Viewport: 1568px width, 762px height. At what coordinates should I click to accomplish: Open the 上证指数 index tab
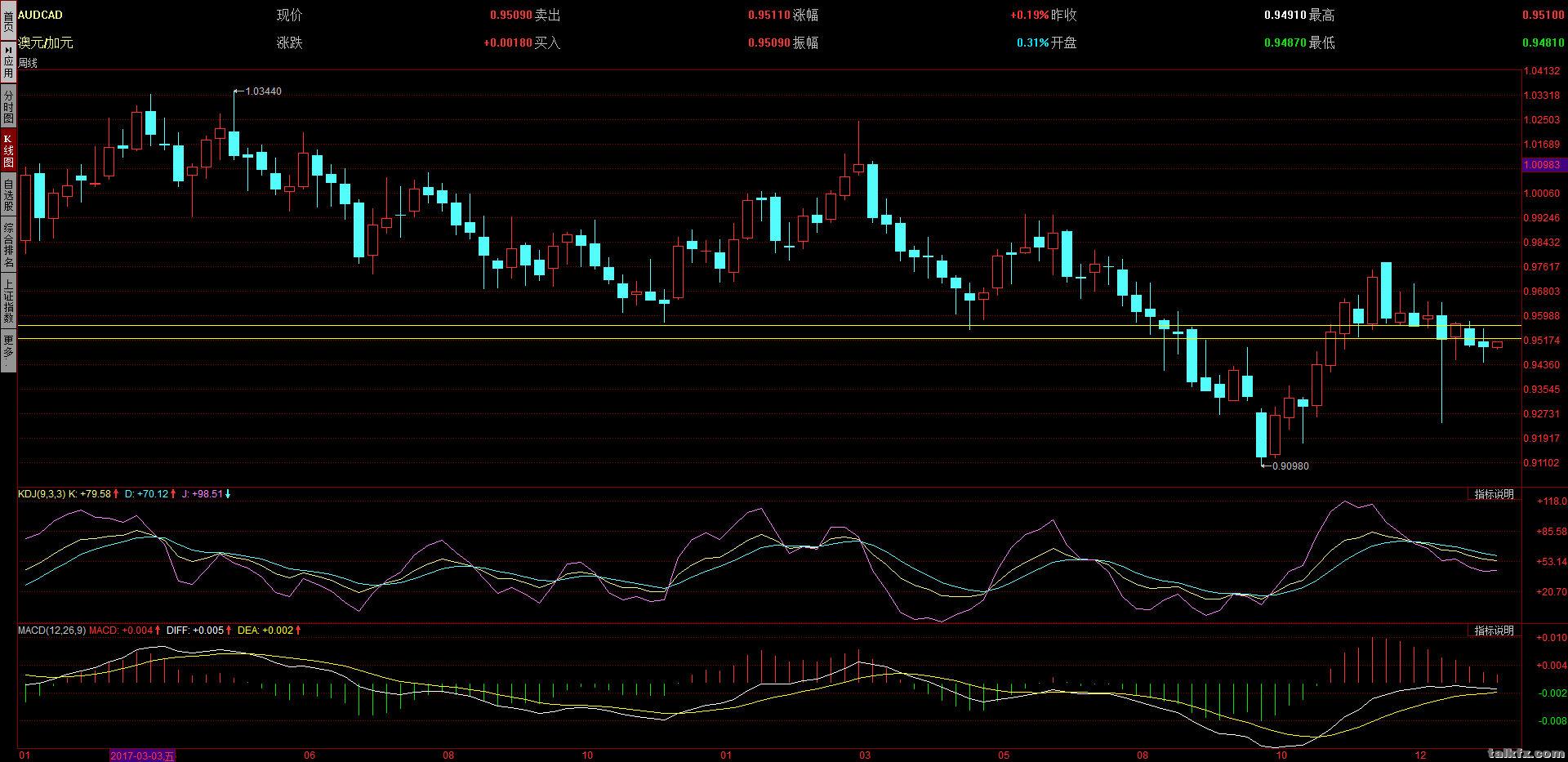7,301
